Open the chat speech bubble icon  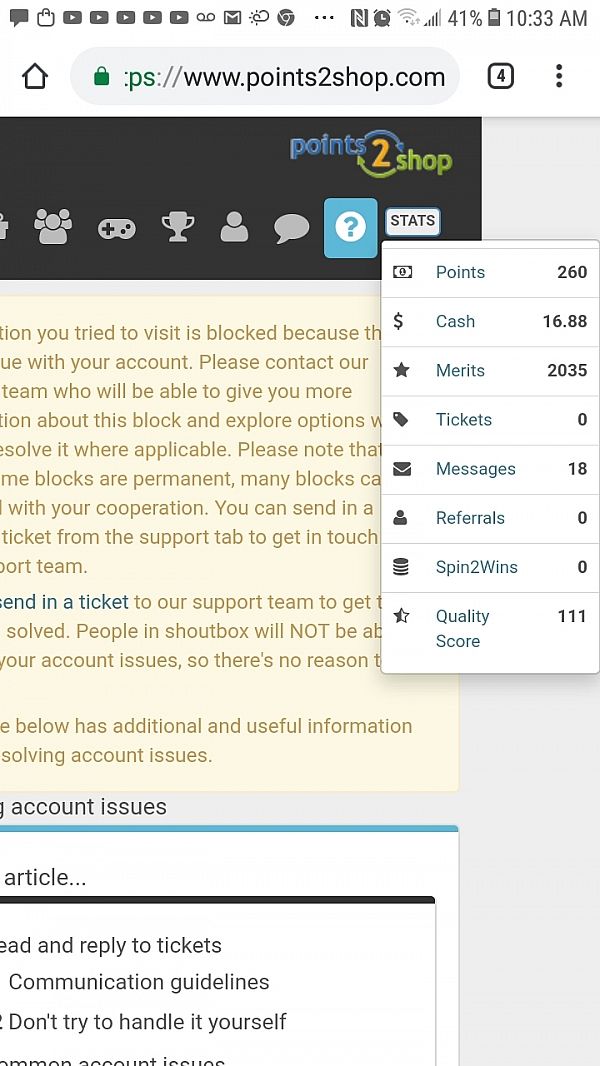coord(291,228)
